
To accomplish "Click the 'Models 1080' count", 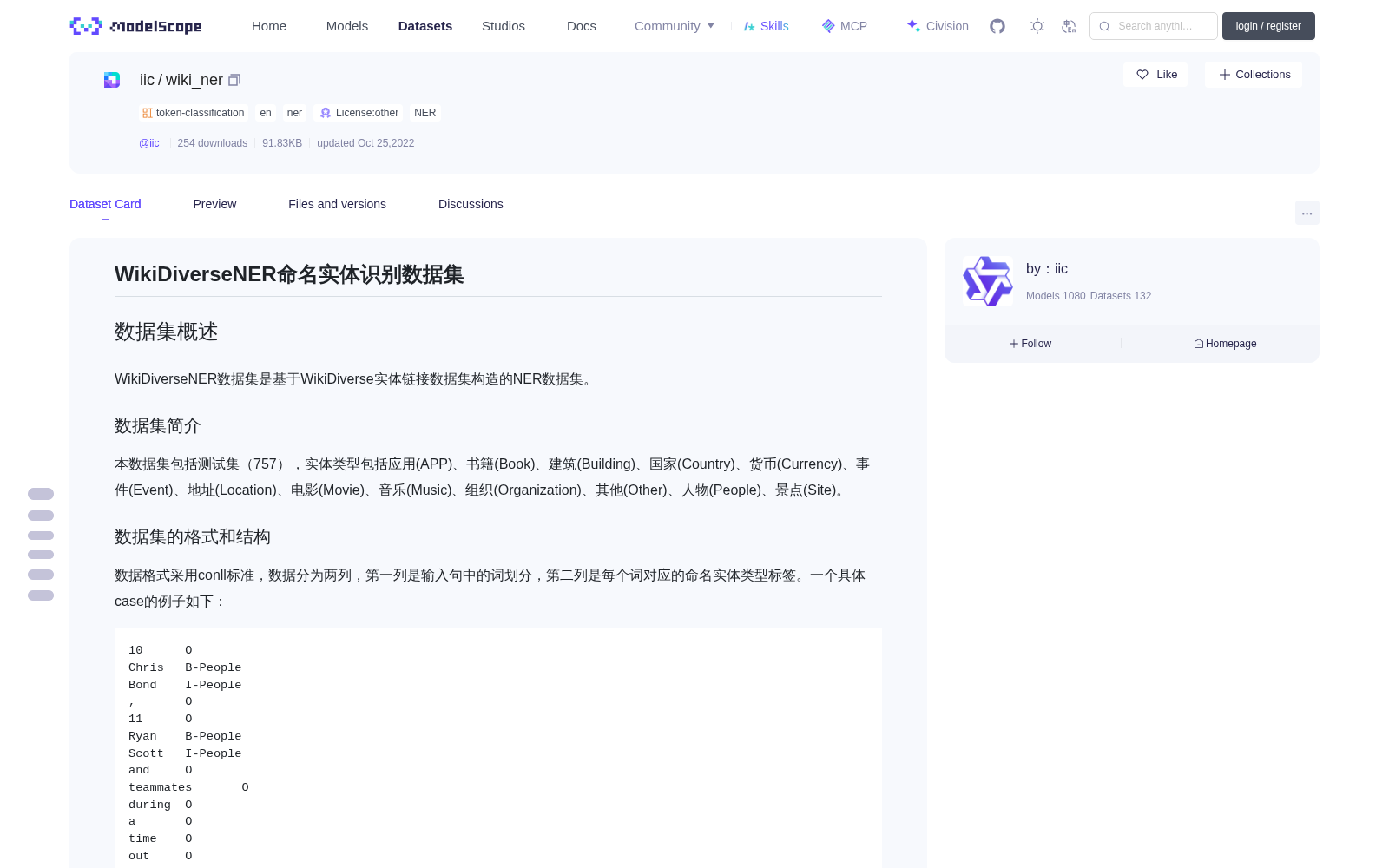I will pos(1056,296).
